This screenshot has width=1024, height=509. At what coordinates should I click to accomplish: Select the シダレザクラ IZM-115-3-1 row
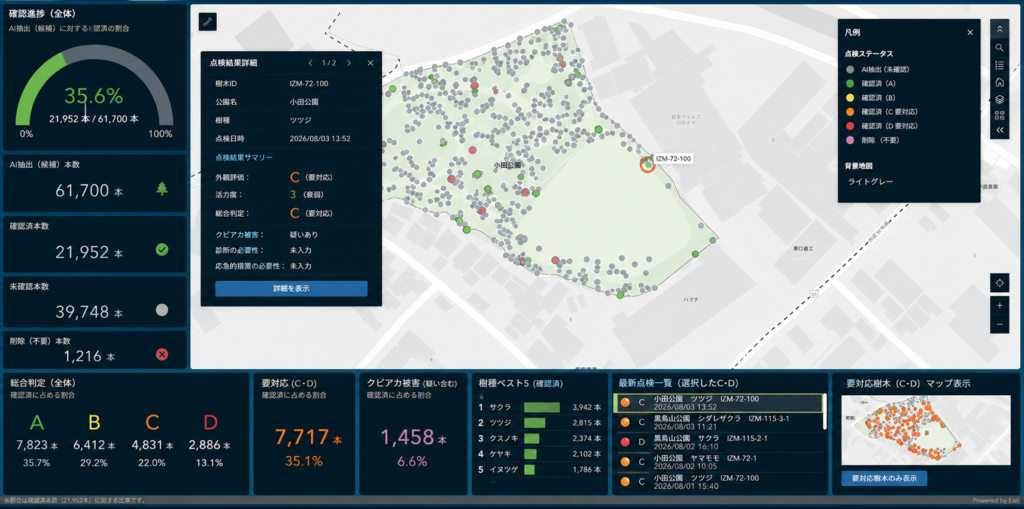pyautogui.click(x=719, y=421)
